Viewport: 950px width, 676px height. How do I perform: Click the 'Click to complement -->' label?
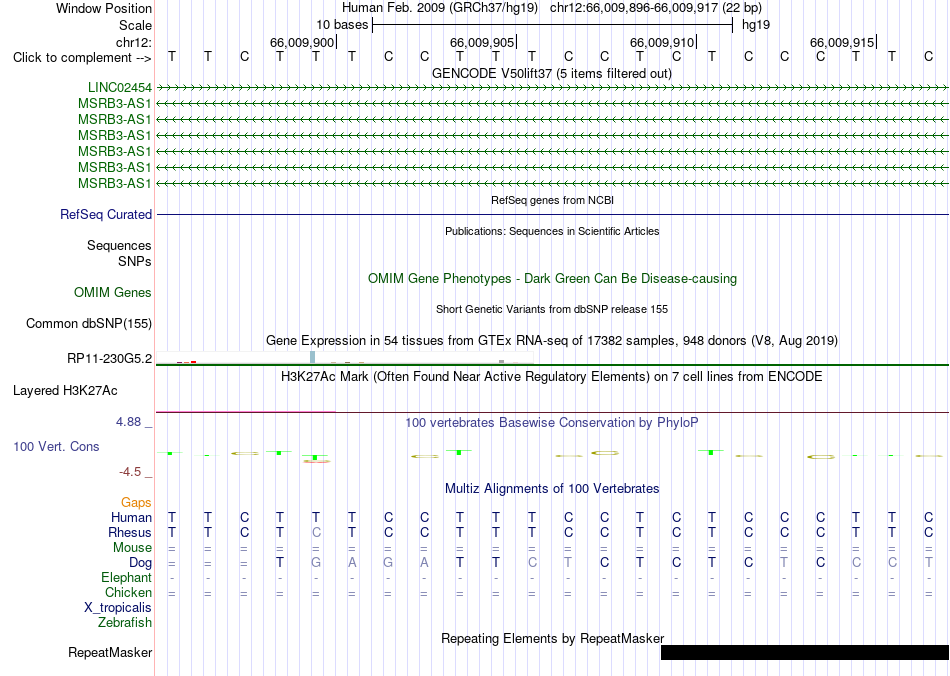click(x=82, y=58)
